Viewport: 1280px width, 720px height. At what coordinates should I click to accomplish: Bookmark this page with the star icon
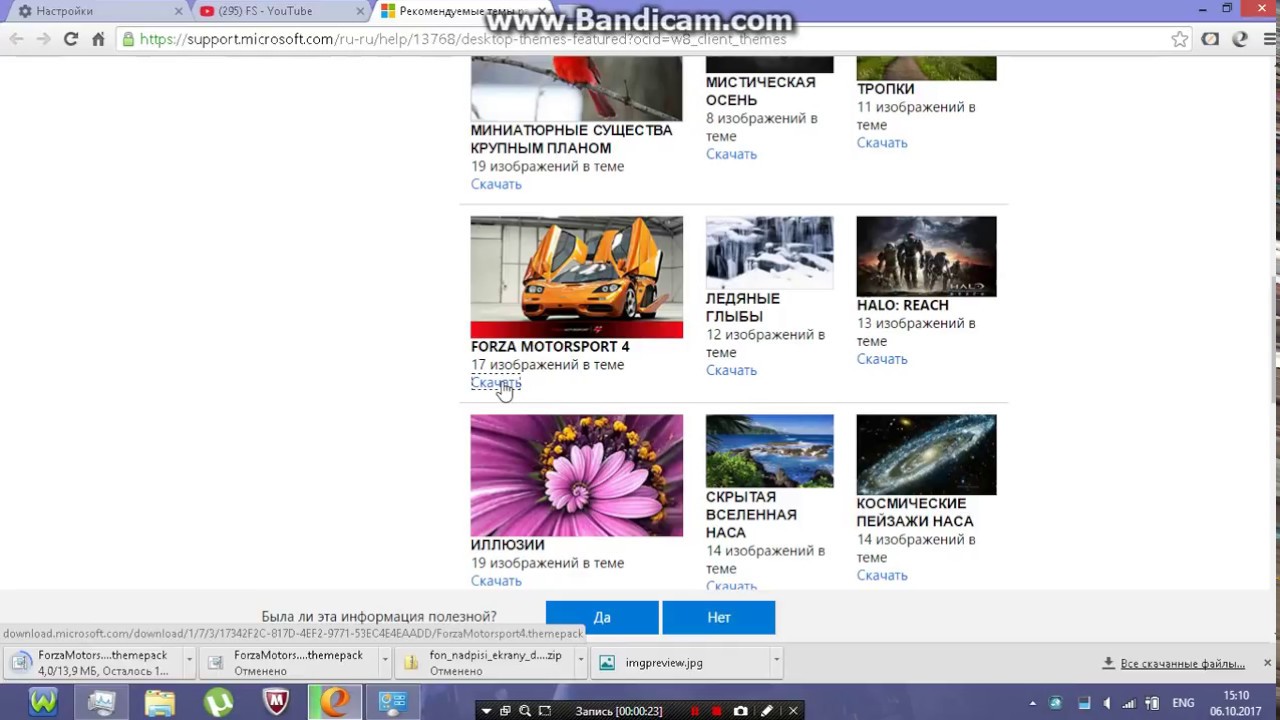[x=1180, y=39]
